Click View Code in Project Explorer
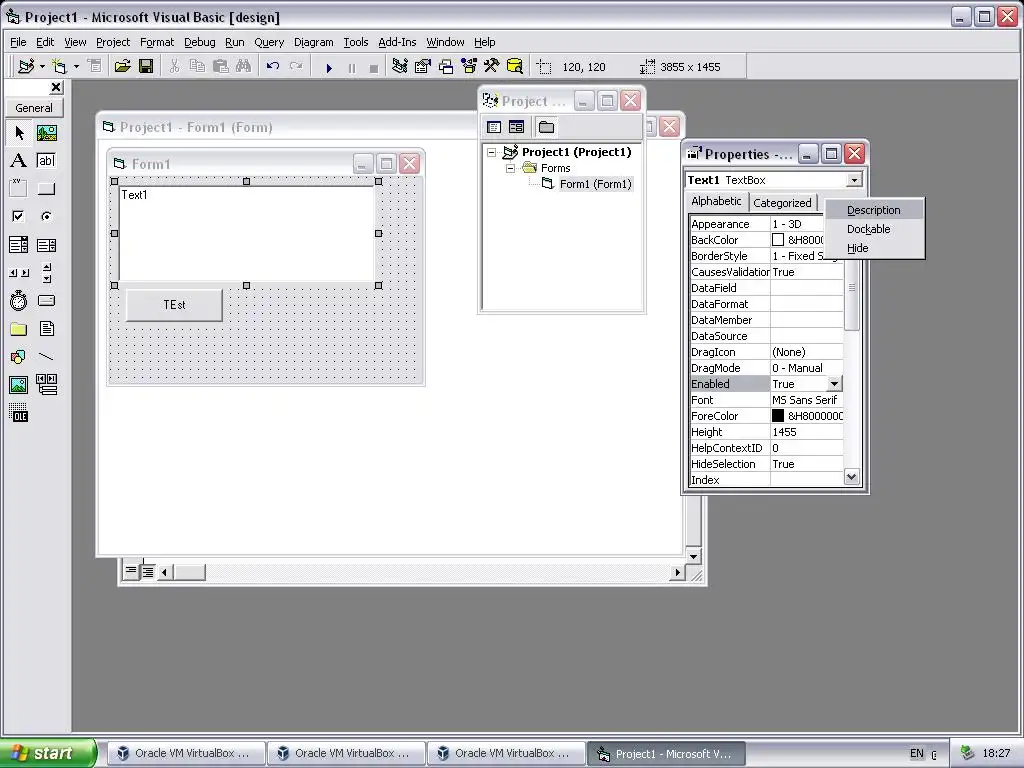Image resolution: width=1024 pixels, height=768 pixels. click(x=494, y=127)
